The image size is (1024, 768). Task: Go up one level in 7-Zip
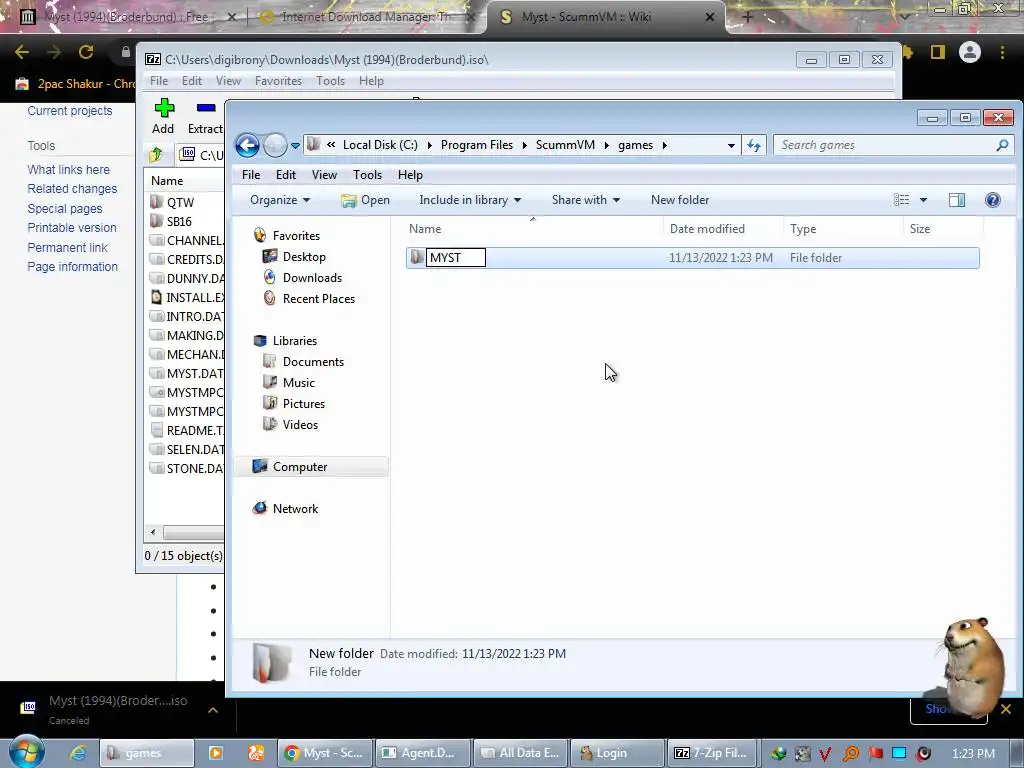point(156,155)
